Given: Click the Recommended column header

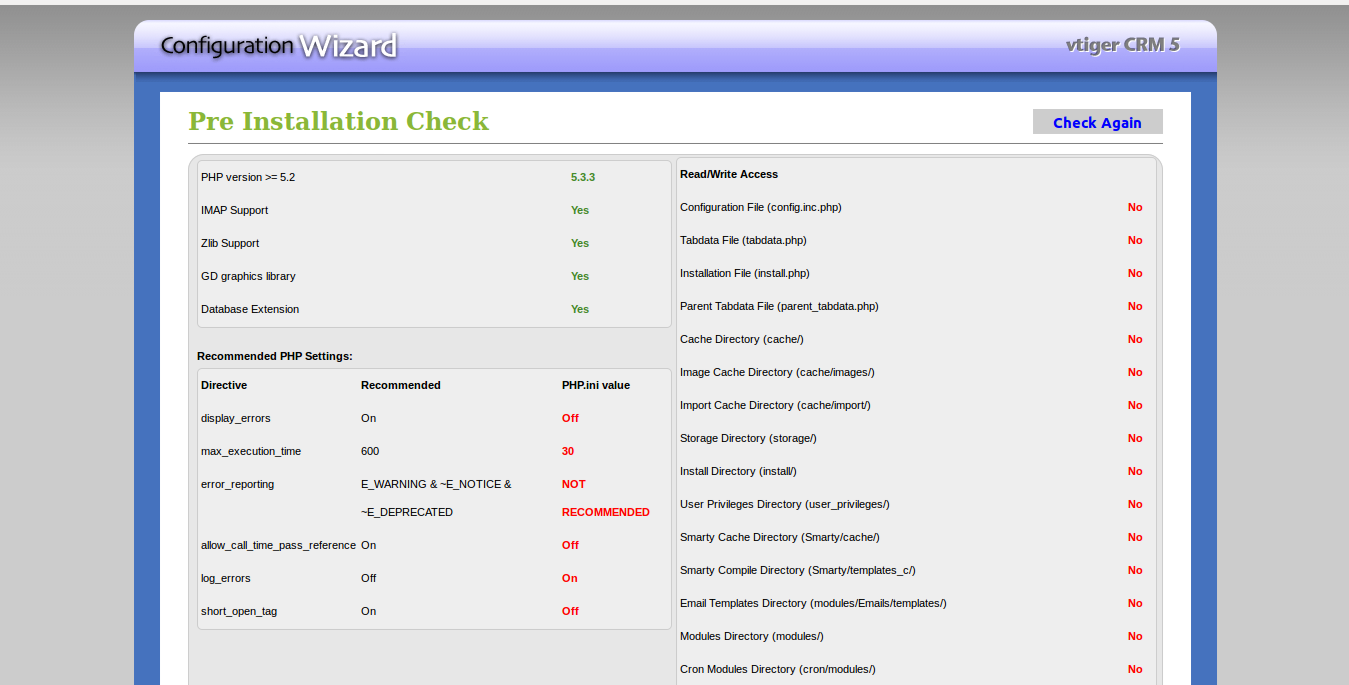Looking at the screenshot, I should 401,385.
